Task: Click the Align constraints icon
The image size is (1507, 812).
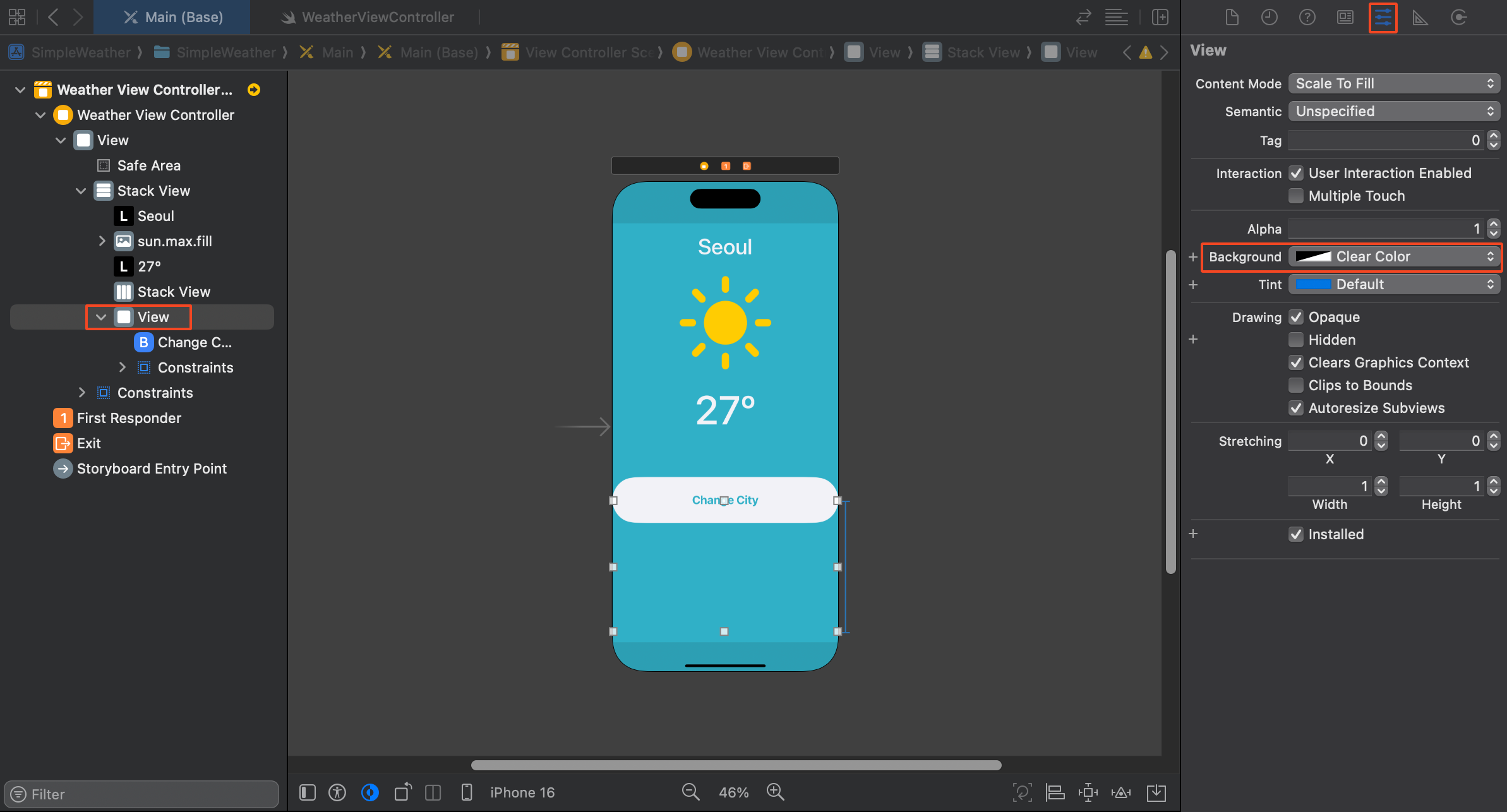Action: (x=1055, y=792)
